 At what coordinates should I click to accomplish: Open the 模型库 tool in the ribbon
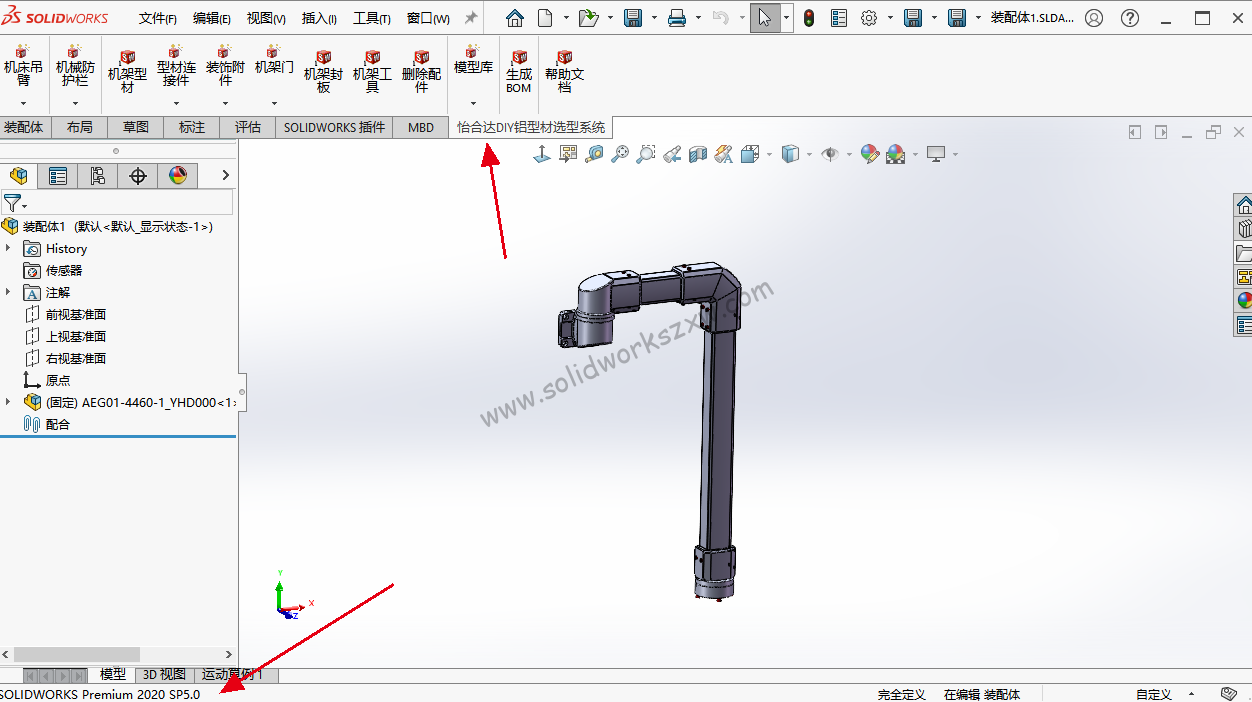[472, 64]
